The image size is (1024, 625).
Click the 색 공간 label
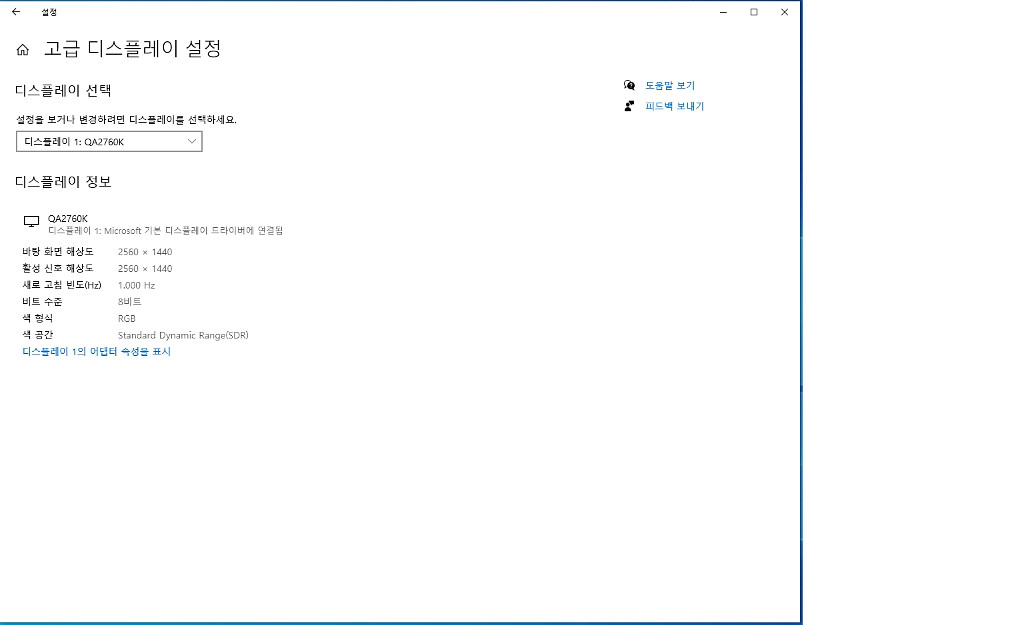(x=38, y=335)
